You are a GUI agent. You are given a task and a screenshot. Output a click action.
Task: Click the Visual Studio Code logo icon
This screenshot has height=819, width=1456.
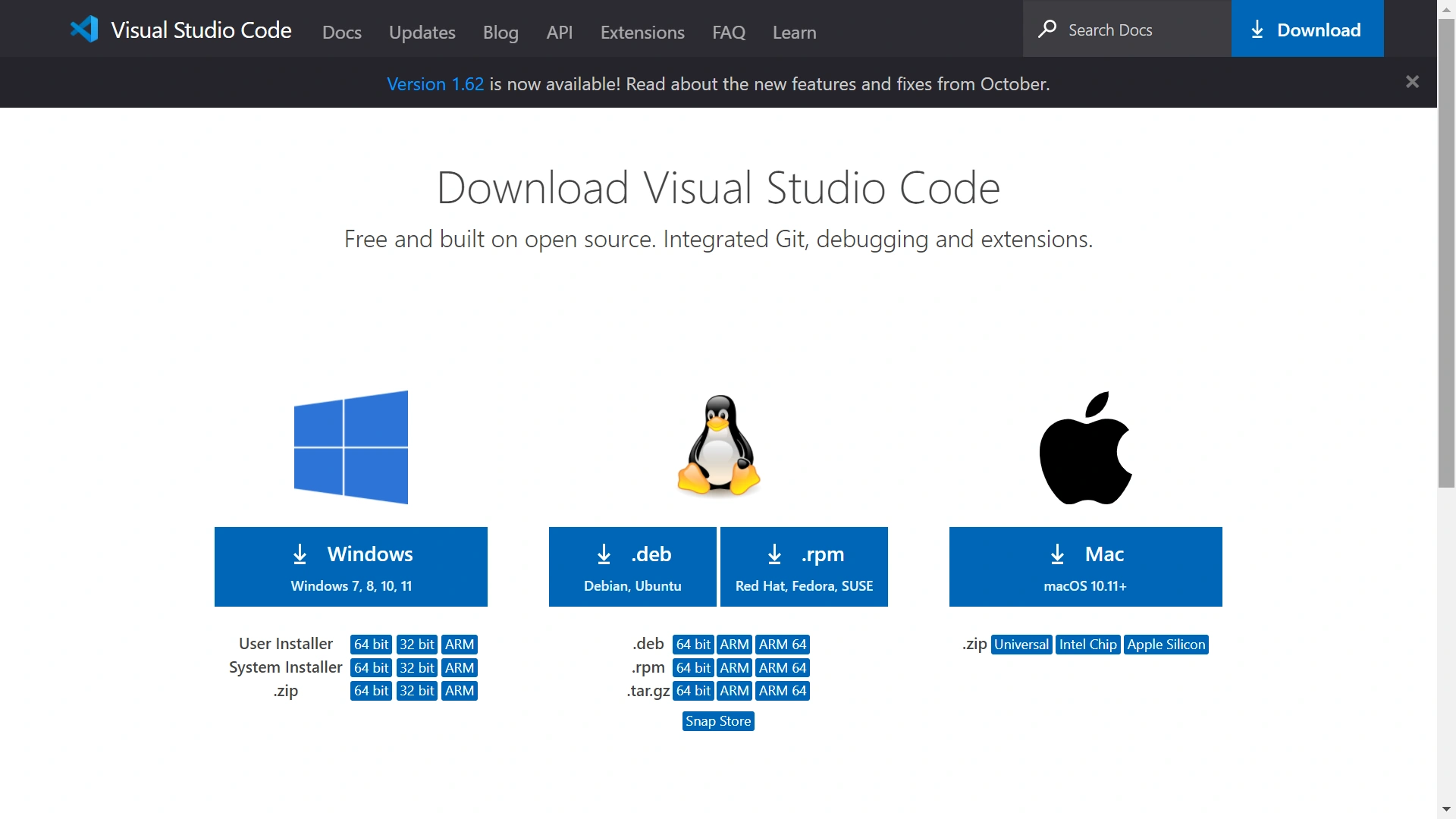pos(84,30)
